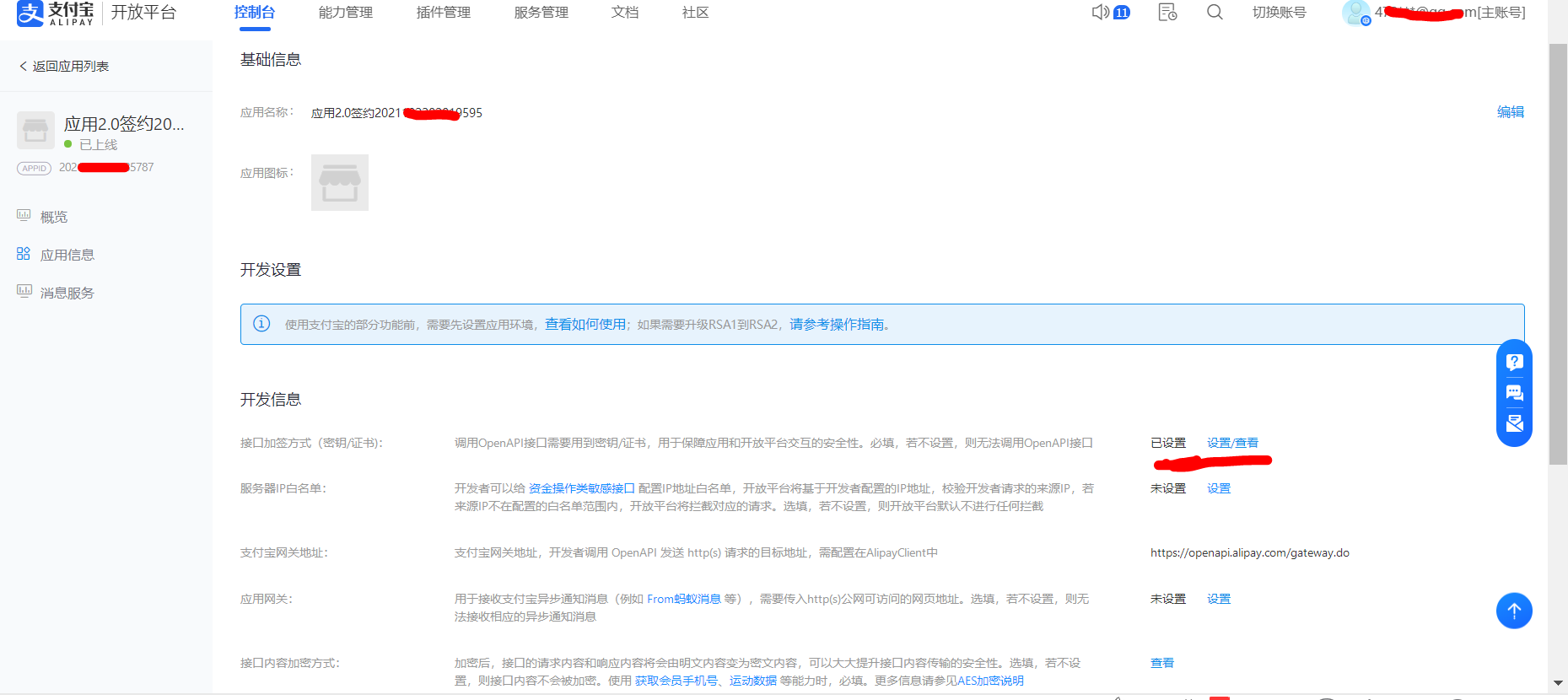Open the document clock icon in header
The height and width of the screenshot is (700, 1568).
(1167, 12)
